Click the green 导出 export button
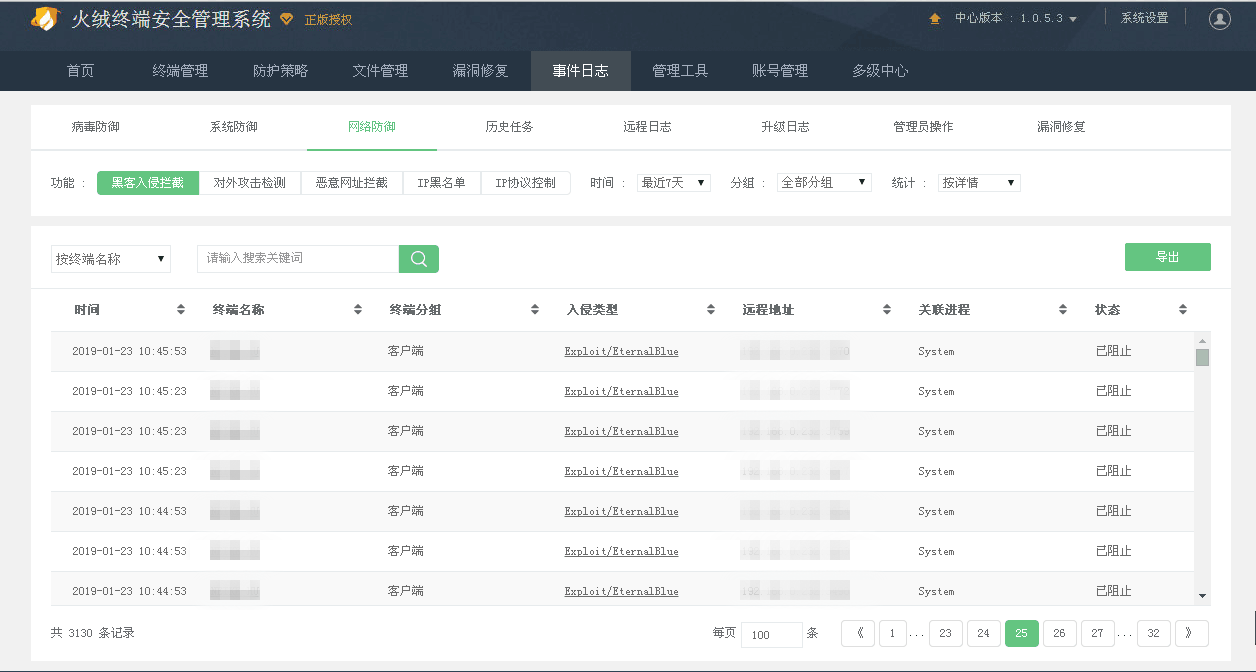The image size is (1256, 672). point(1168,257)
